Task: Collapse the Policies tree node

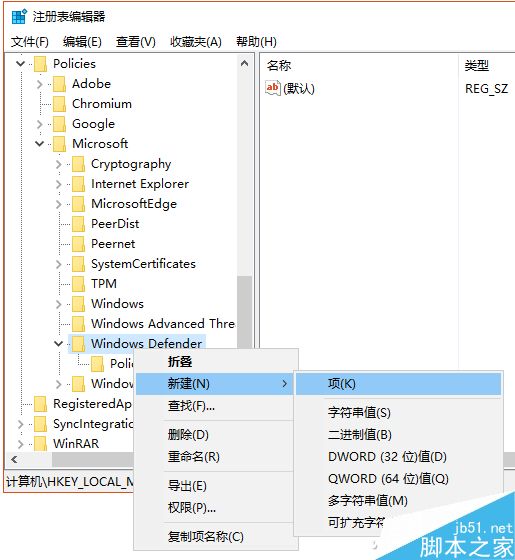Action: (x=20, y=64)
